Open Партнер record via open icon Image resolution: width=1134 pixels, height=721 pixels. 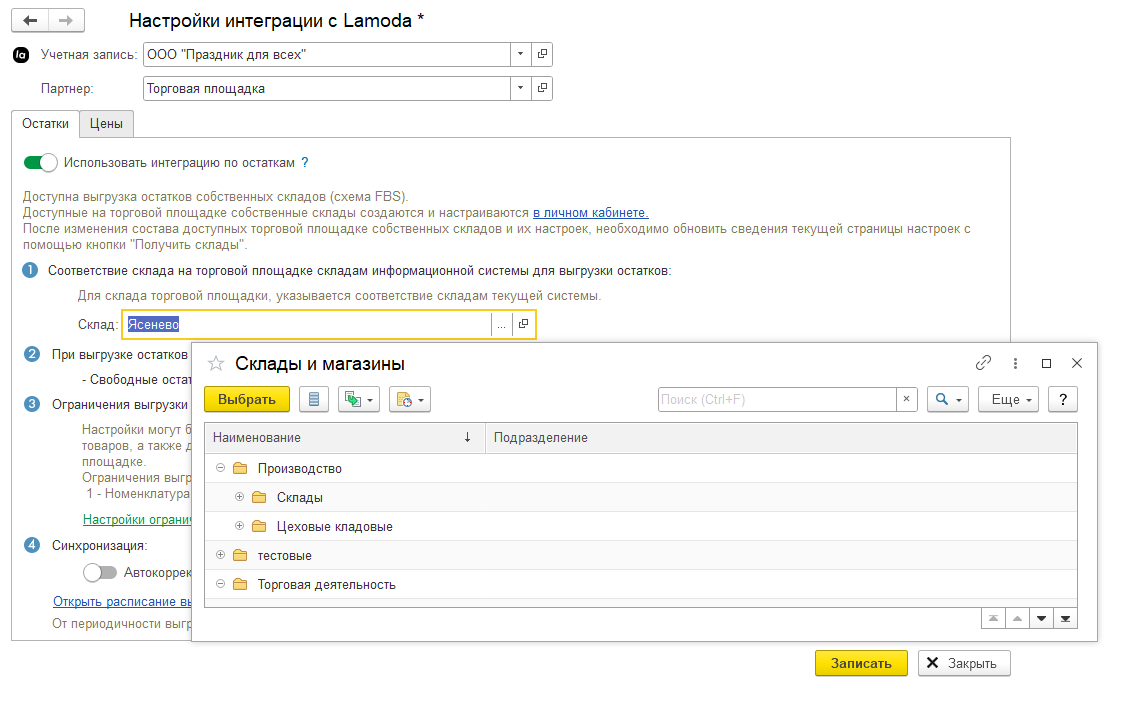542,88
